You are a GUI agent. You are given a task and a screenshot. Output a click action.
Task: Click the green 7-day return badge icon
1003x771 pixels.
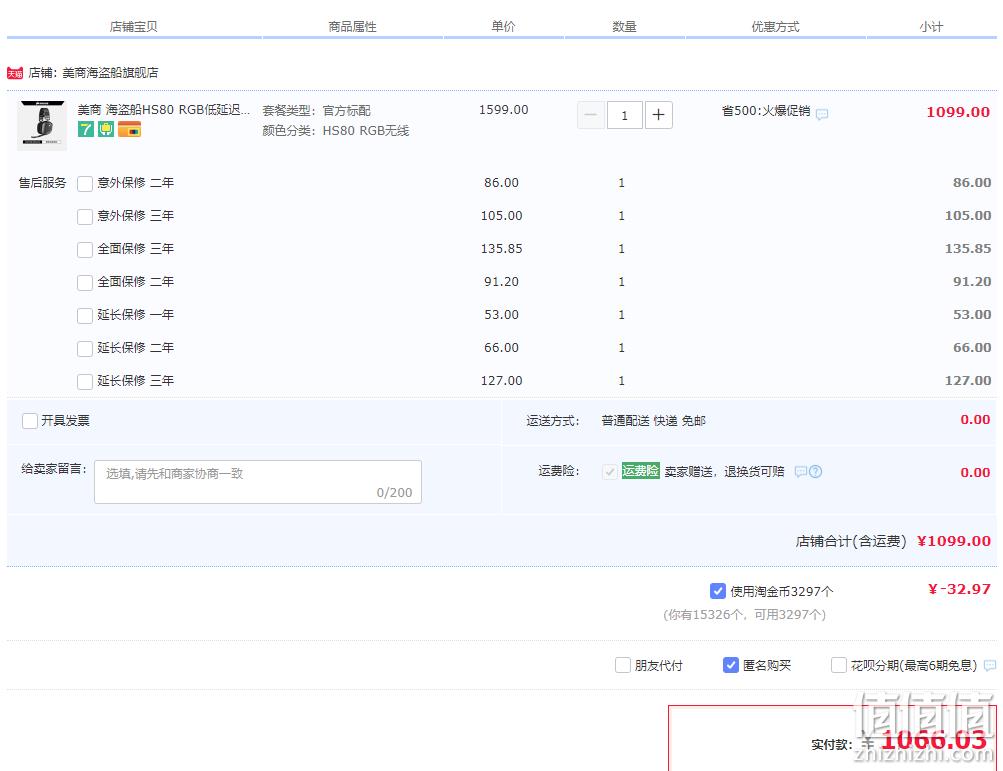pyautogui.click(x=86, y=129)
